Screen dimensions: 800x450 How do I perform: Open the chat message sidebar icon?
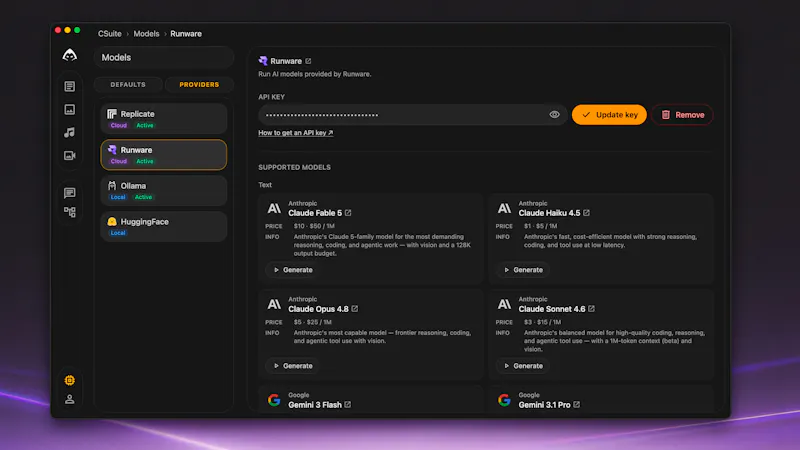click(x=70, y=192)
